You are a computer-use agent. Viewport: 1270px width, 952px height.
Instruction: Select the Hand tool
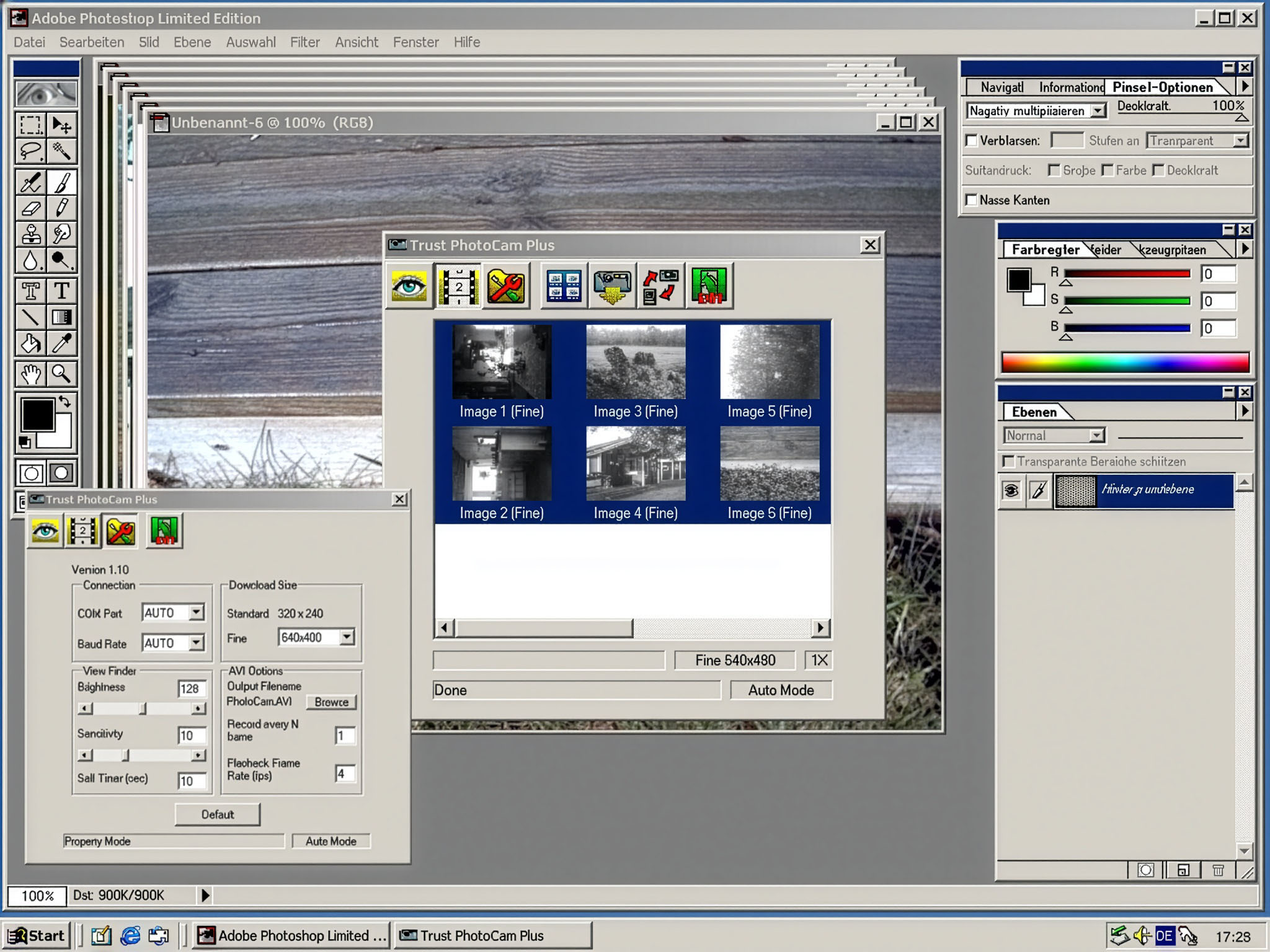30,374
